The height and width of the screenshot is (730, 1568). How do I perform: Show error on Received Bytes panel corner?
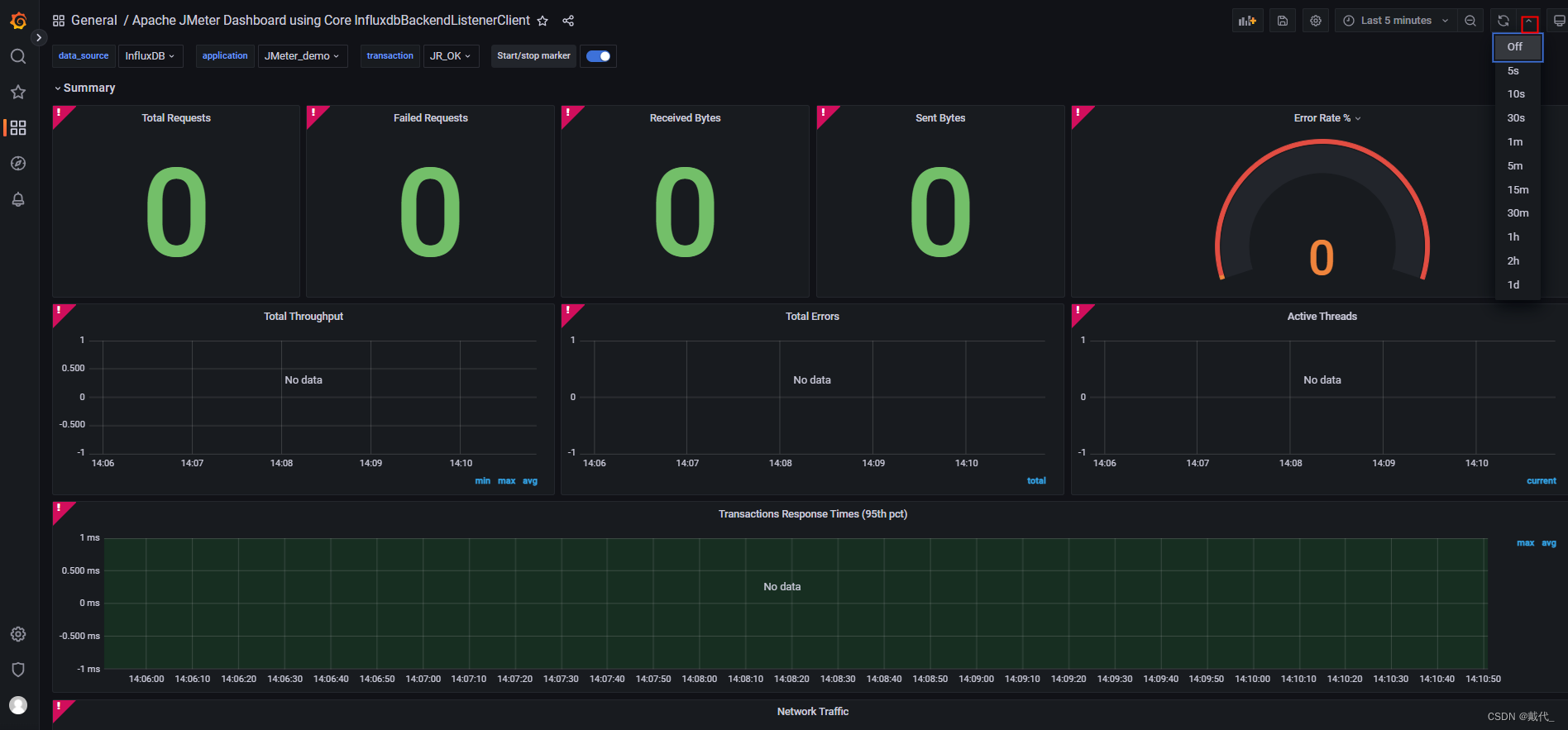(569, 113)
